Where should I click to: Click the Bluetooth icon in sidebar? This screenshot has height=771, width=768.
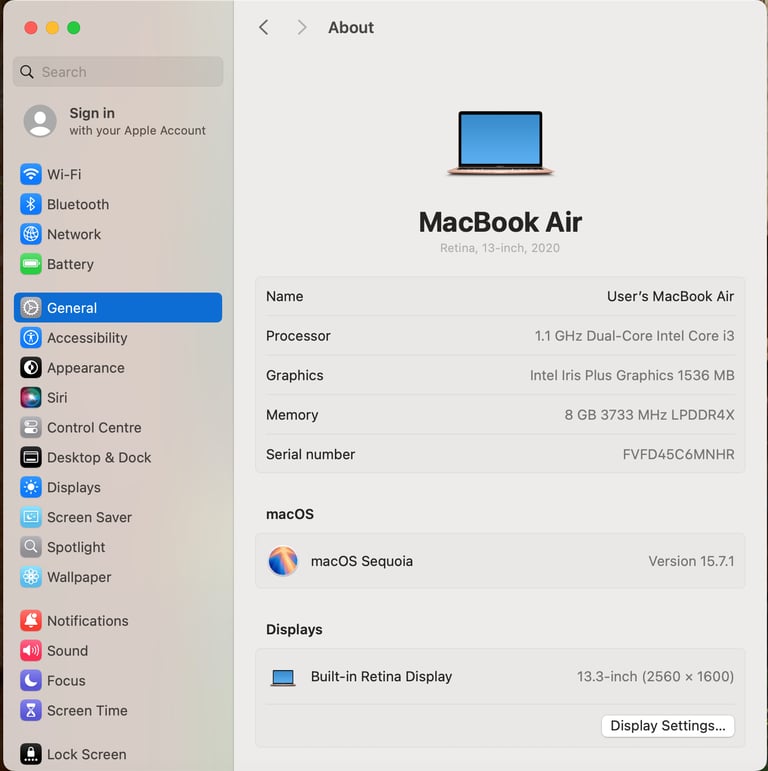[x=30, y=204]
